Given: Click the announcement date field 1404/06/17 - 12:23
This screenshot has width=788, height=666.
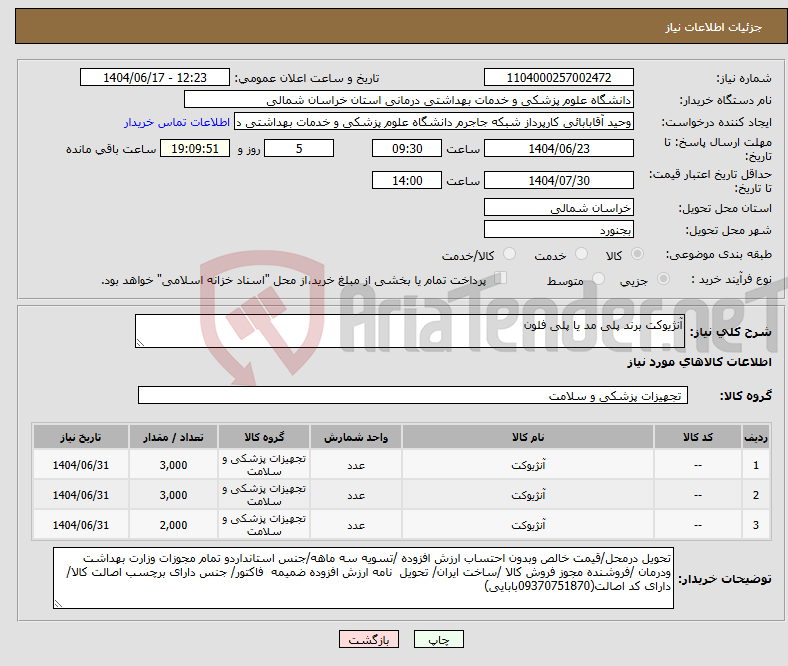Looking at the screenshot, I should point(155,77).
